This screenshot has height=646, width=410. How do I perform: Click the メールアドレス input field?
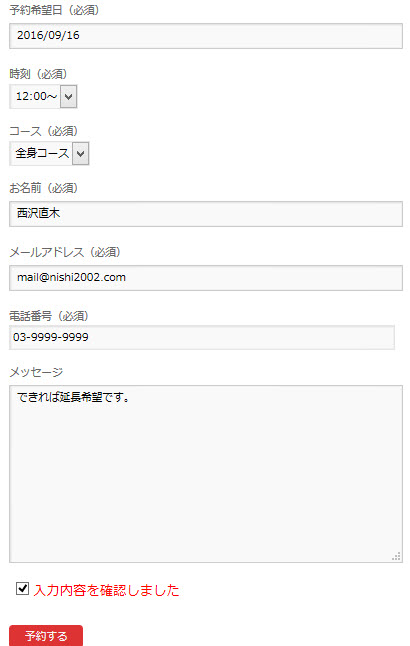pyautogui.click(x=206, y=278)
